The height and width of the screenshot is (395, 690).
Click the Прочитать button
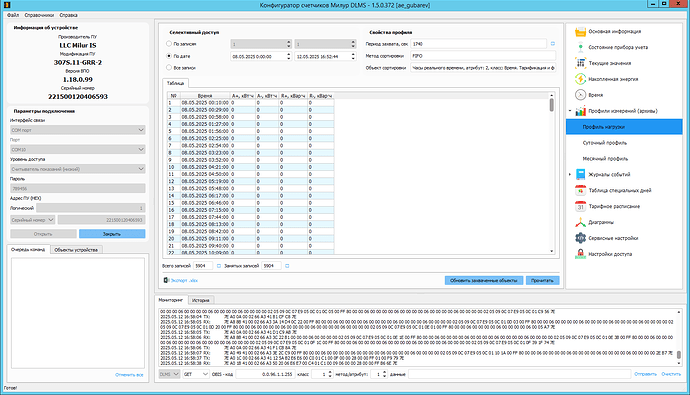point(542,281)
